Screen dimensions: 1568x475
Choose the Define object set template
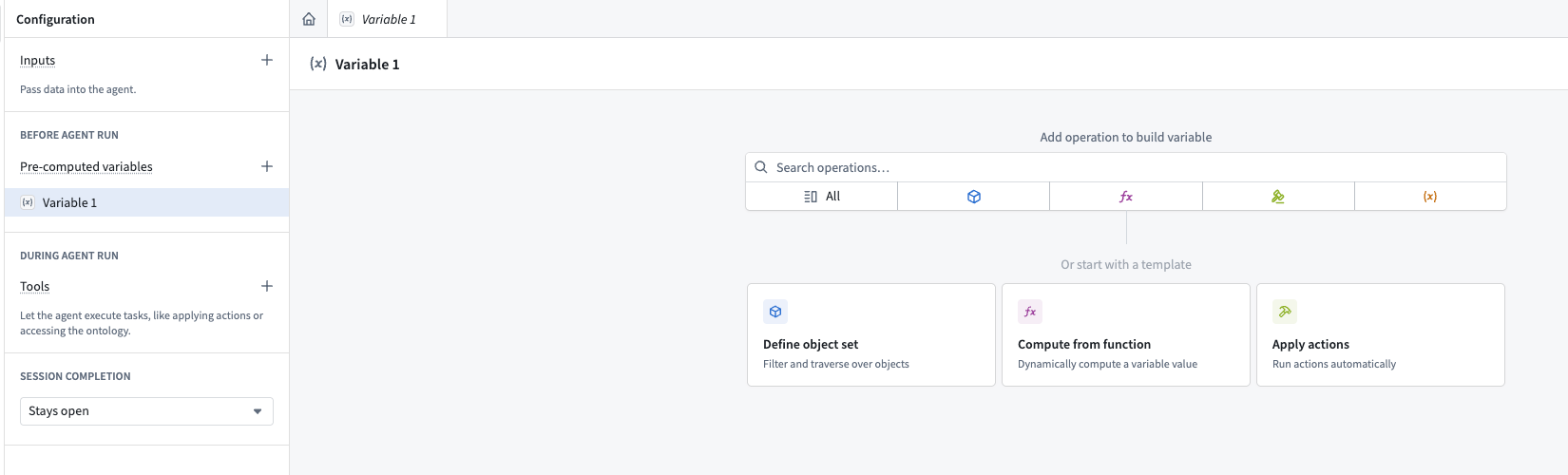[871, 334]
